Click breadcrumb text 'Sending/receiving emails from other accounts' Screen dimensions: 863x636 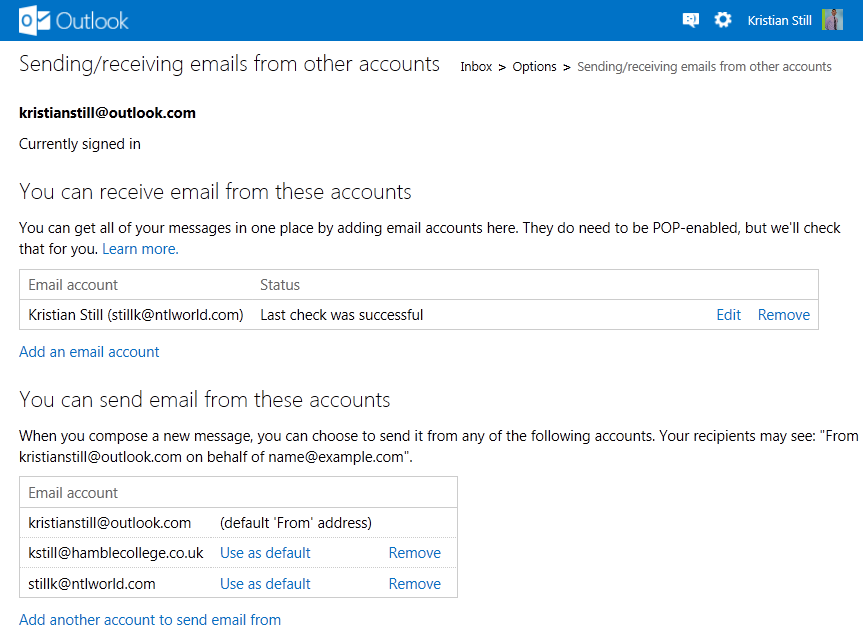(x=704, y=67)
